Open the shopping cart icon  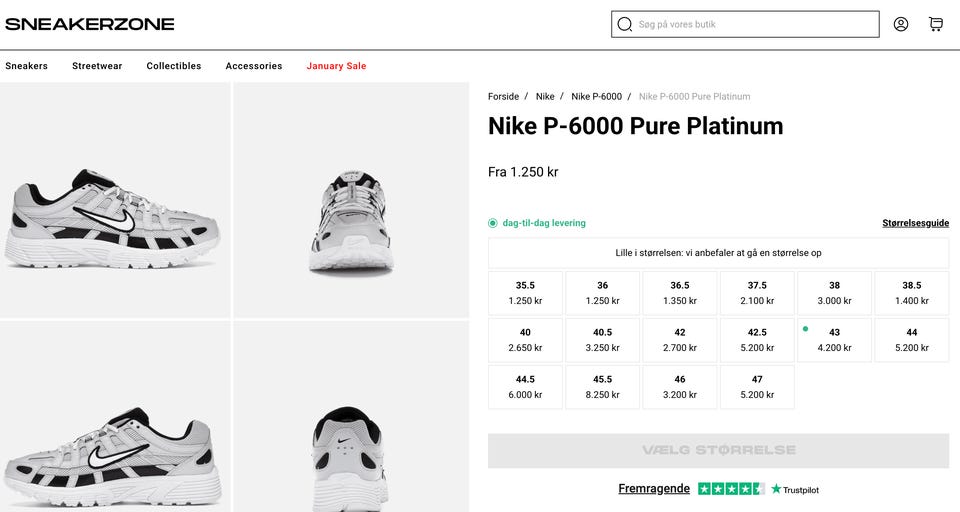point(935,24)
